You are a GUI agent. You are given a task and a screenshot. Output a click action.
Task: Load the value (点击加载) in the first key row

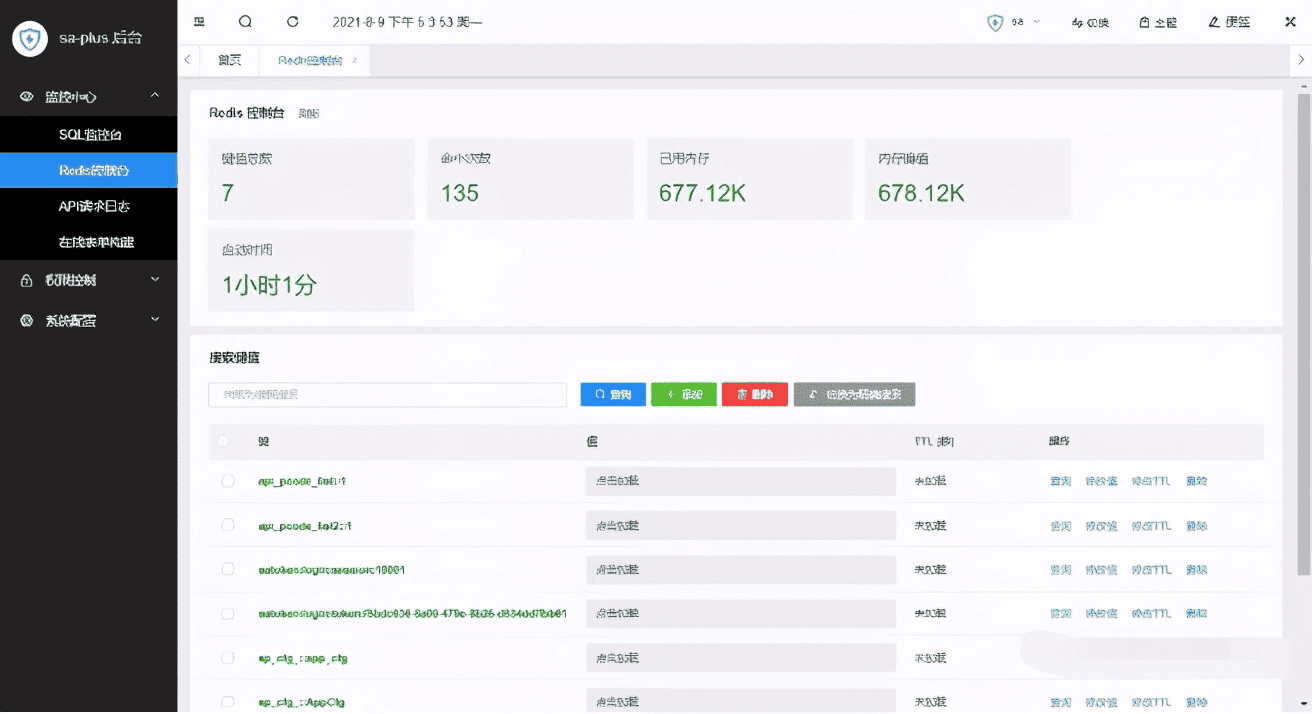tap(740, 481)
